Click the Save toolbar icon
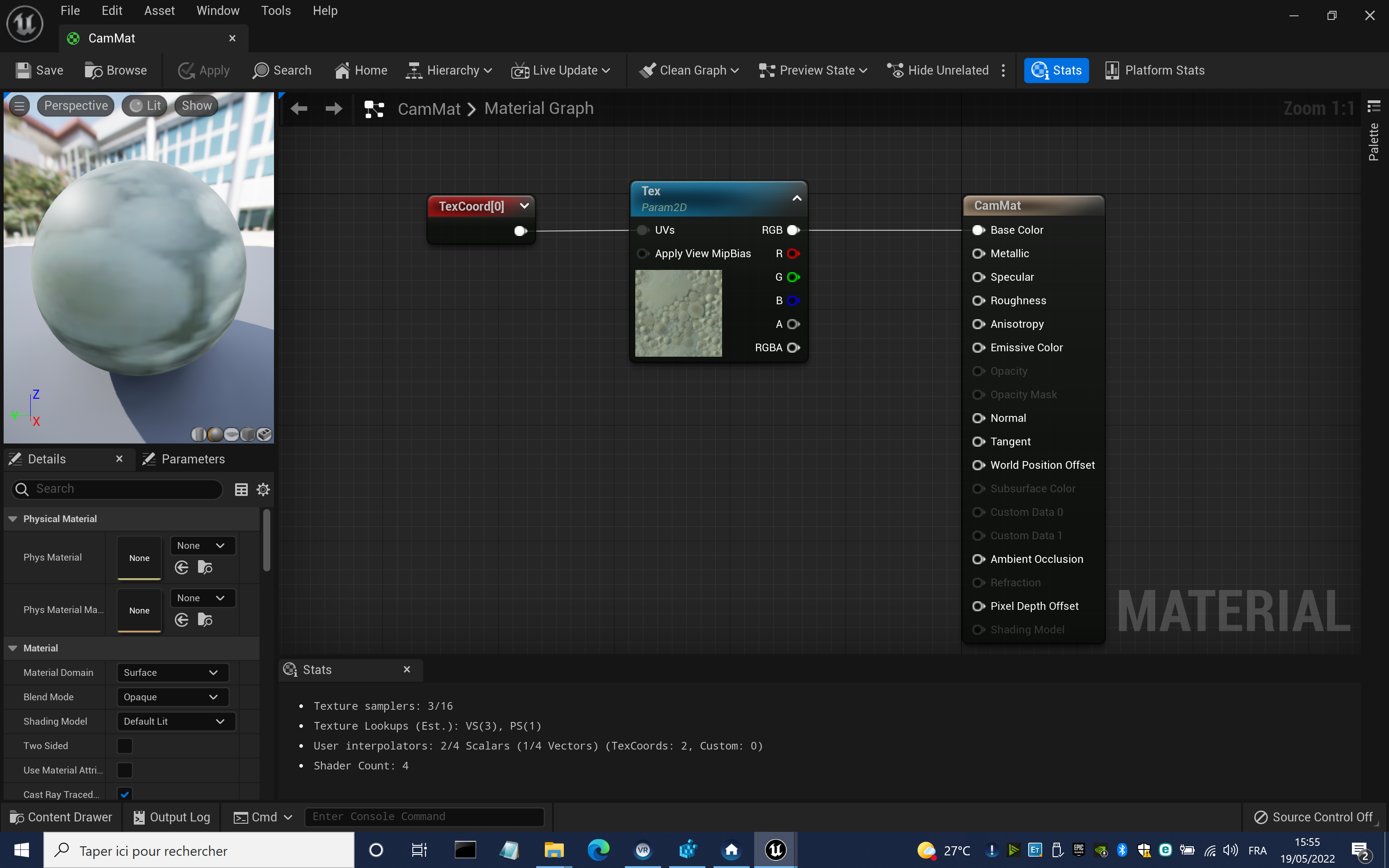This screenshot has width=1389, height=868. (x=24, y=70)
